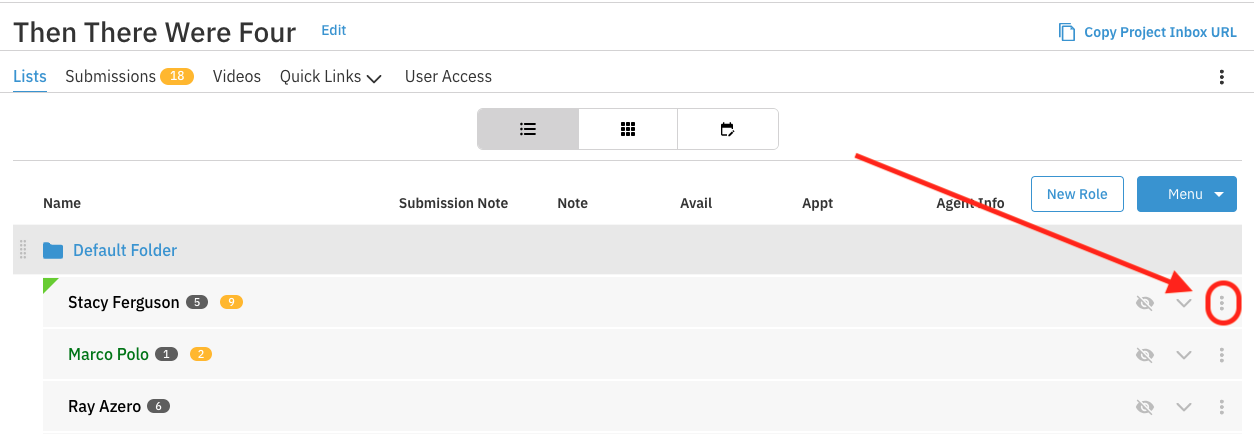Viewport: 1254px width, 434px height.
Task: Click the page-level three-dot menu by the tabs
Action: coord(1221,77)
